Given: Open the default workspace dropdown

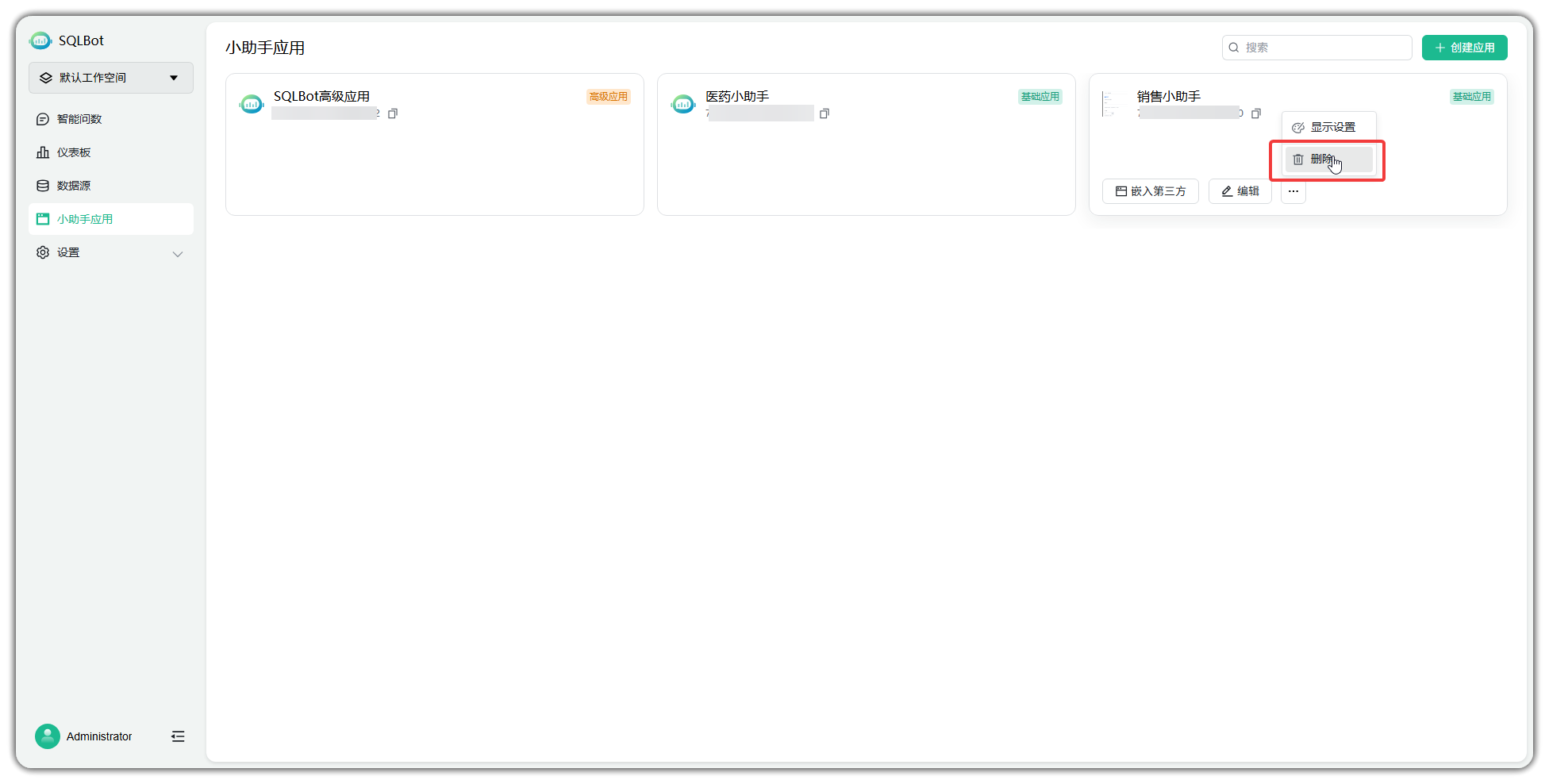Looking at the screenshot, I should [111, 78].
